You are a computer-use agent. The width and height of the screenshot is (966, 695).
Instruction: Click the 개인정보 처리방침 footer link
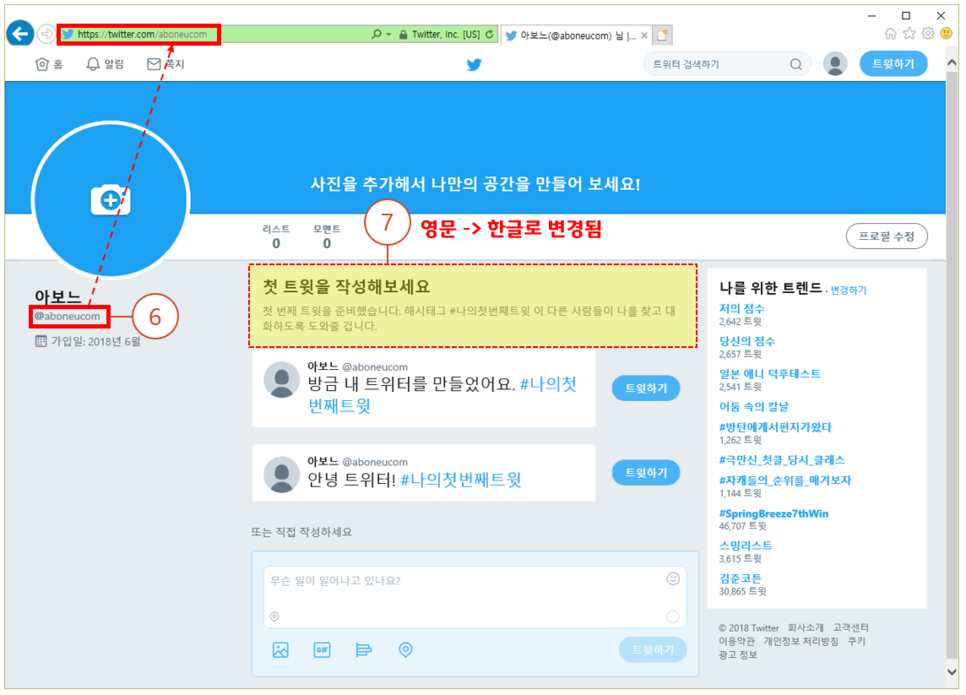tap(801, 641)
